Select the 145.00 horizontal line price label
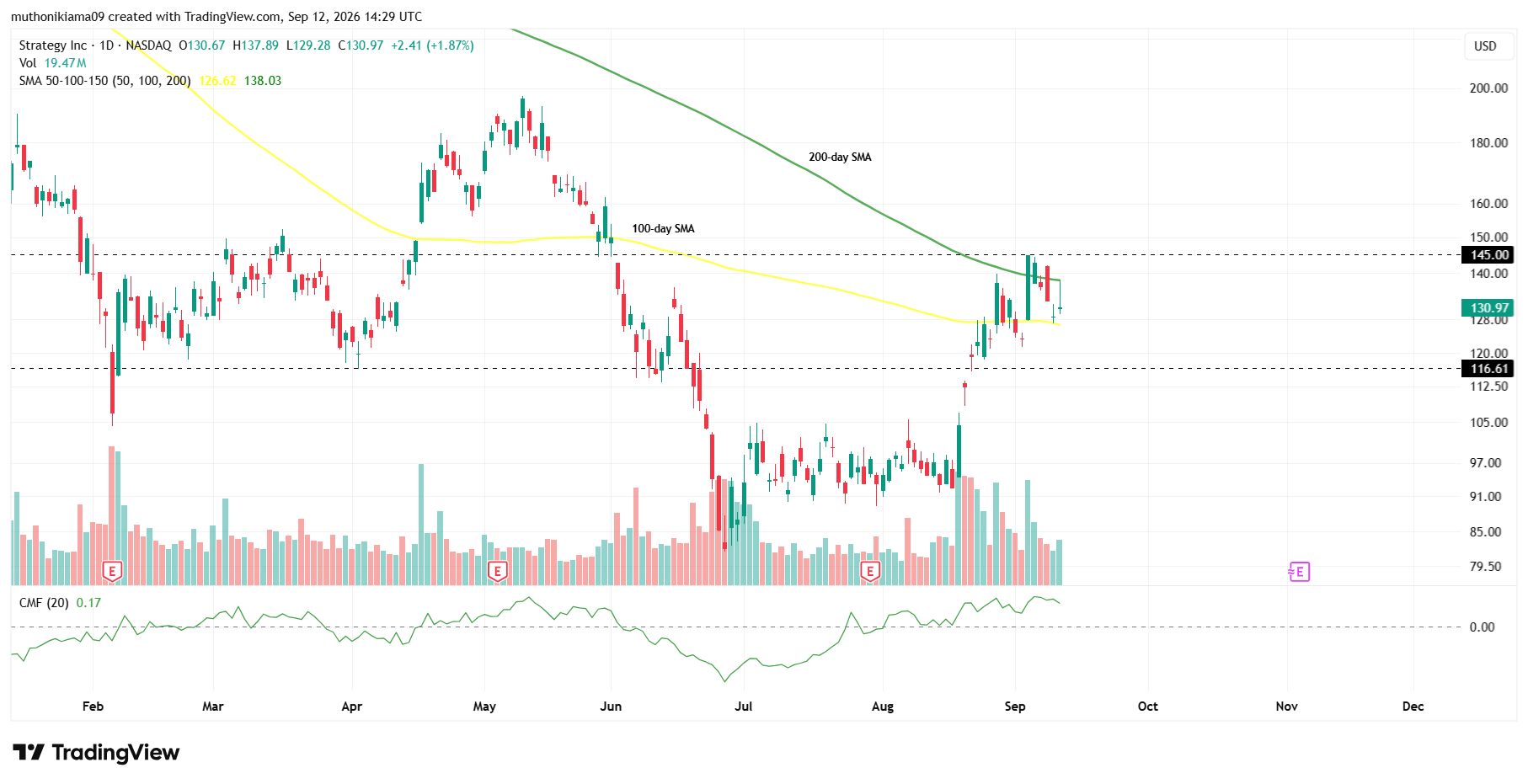The width and height of the screenshot is (1528, 784). click(1488, 255)
